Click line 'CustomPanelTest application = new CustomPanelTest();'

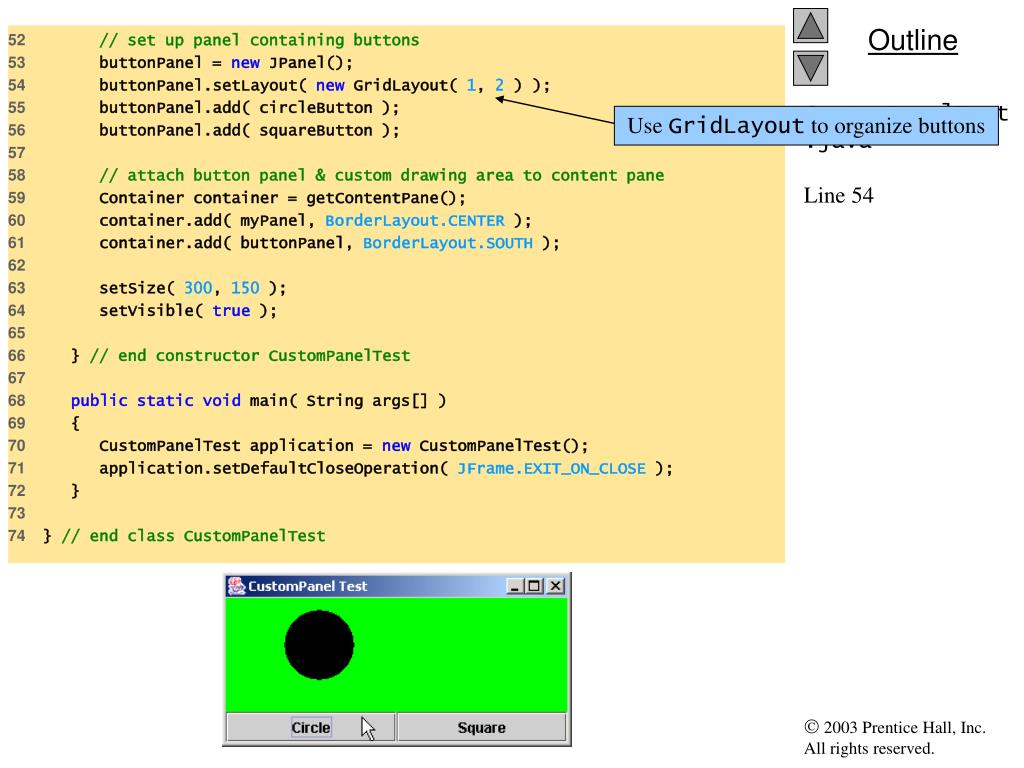(x=344, y=446)
